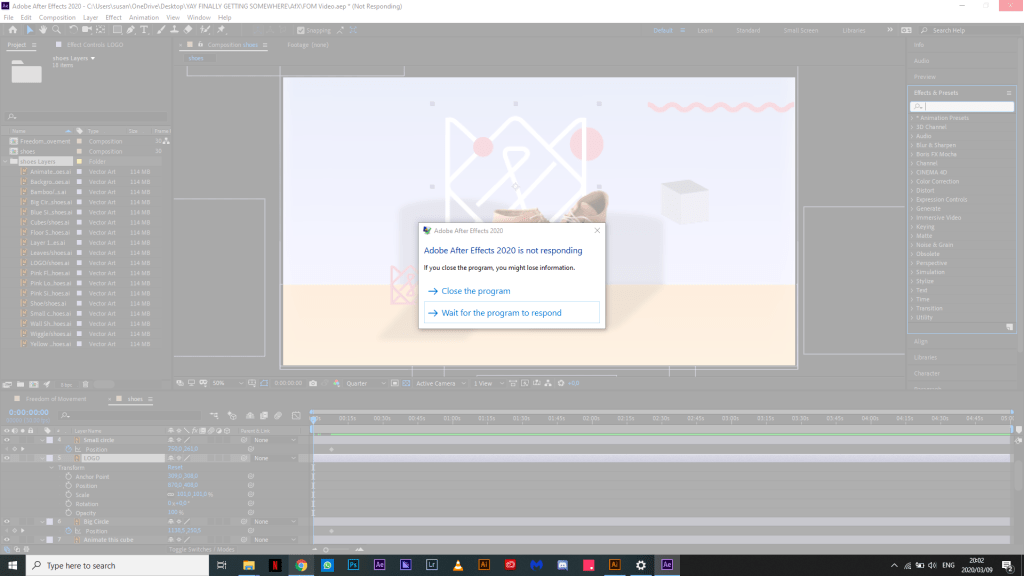Image resolution: width=1024 pixels, height=576 pixels.
Task: Open the Composition menu
Action: click(x=56, y=17)
